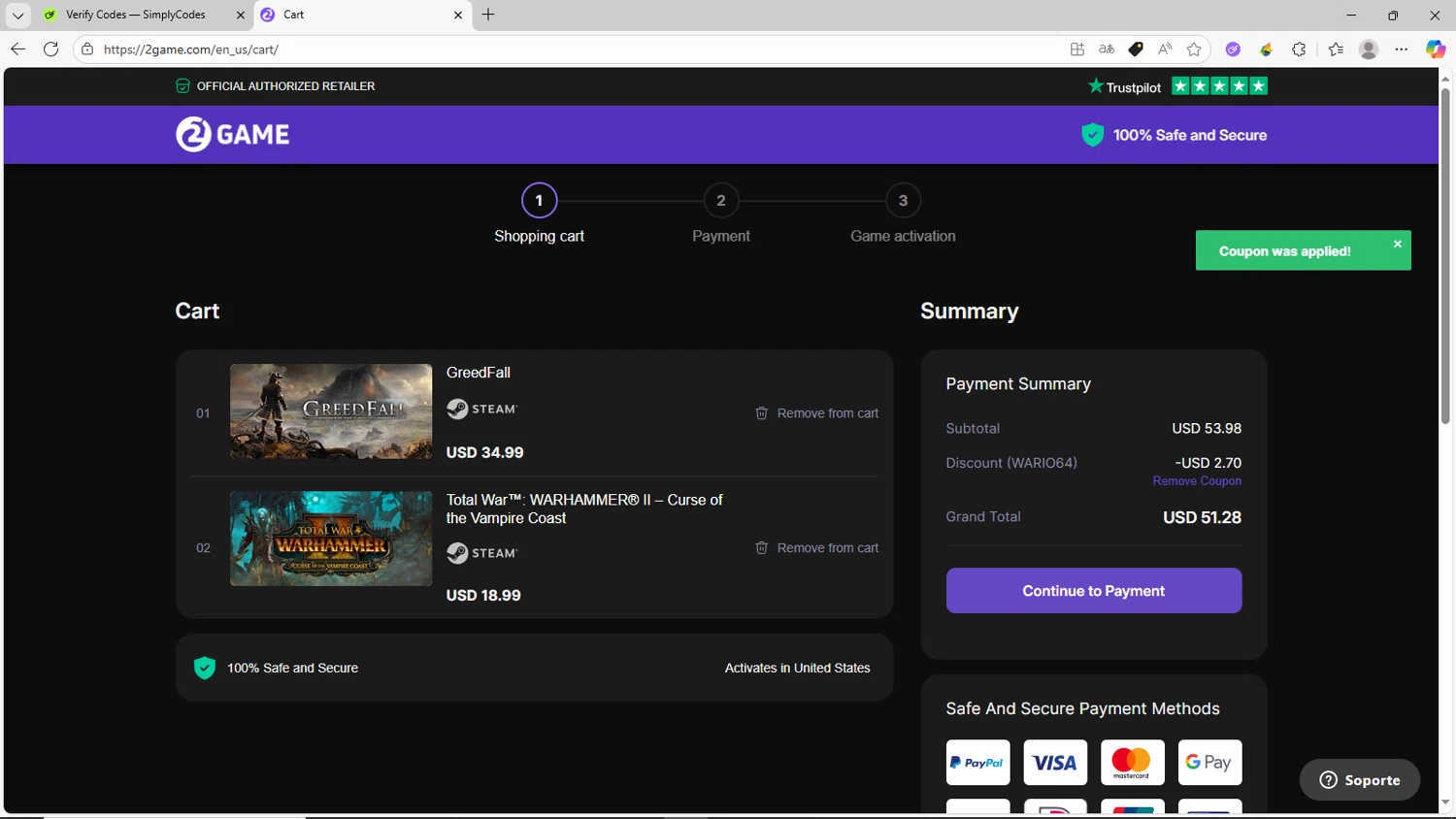Open read aloud icon in address bar
Image resolution: width=1456 pixels, height=819 pixels.
point(1165,49)
